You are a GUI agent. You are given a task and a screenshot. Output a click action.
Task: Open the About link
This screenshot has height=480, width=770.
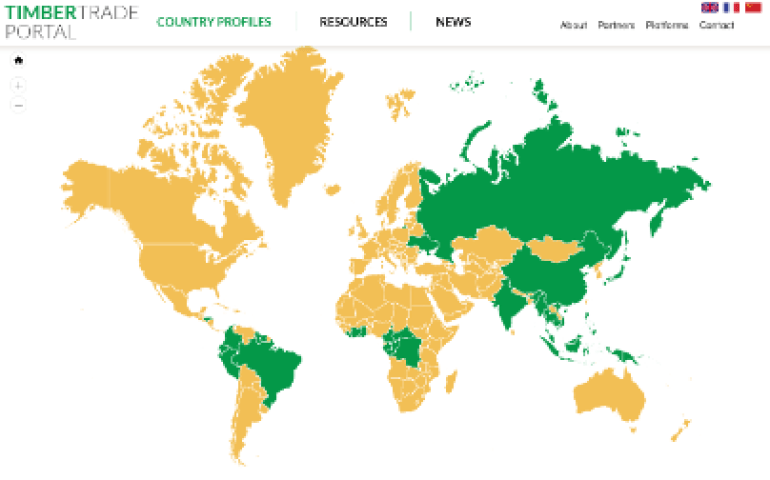(x=573, y=26)
